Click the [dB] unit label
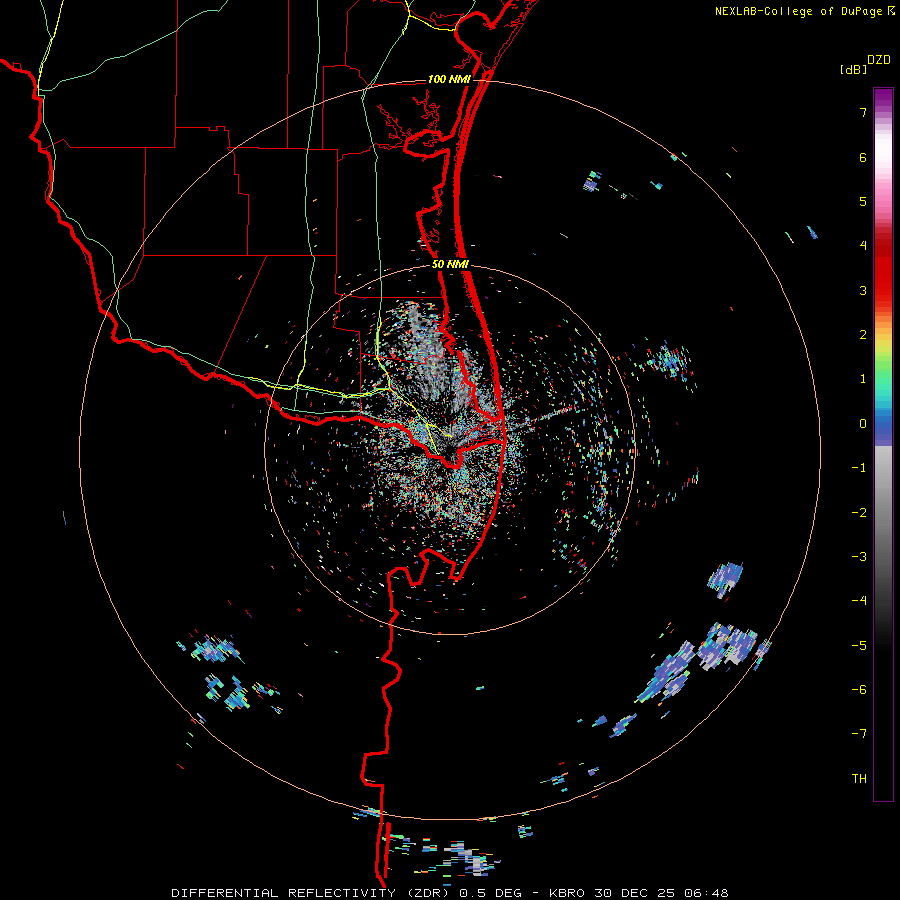 [853, 70]
